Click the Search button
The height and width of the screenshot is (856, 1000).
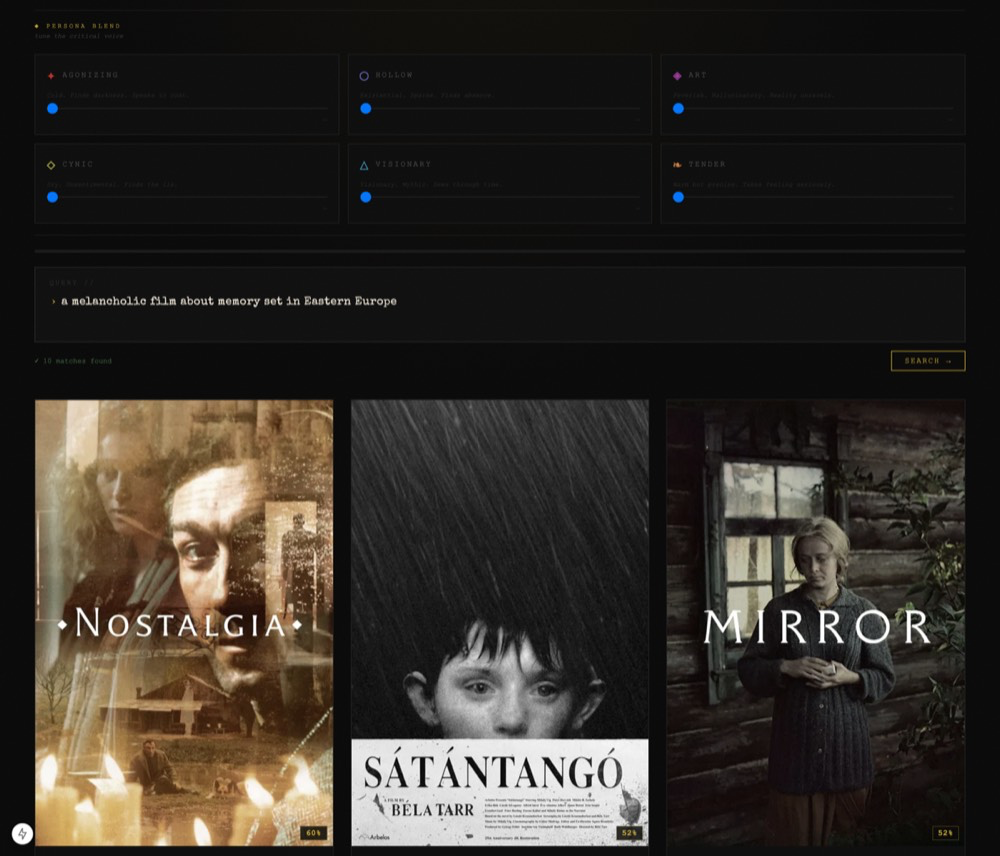928,361
